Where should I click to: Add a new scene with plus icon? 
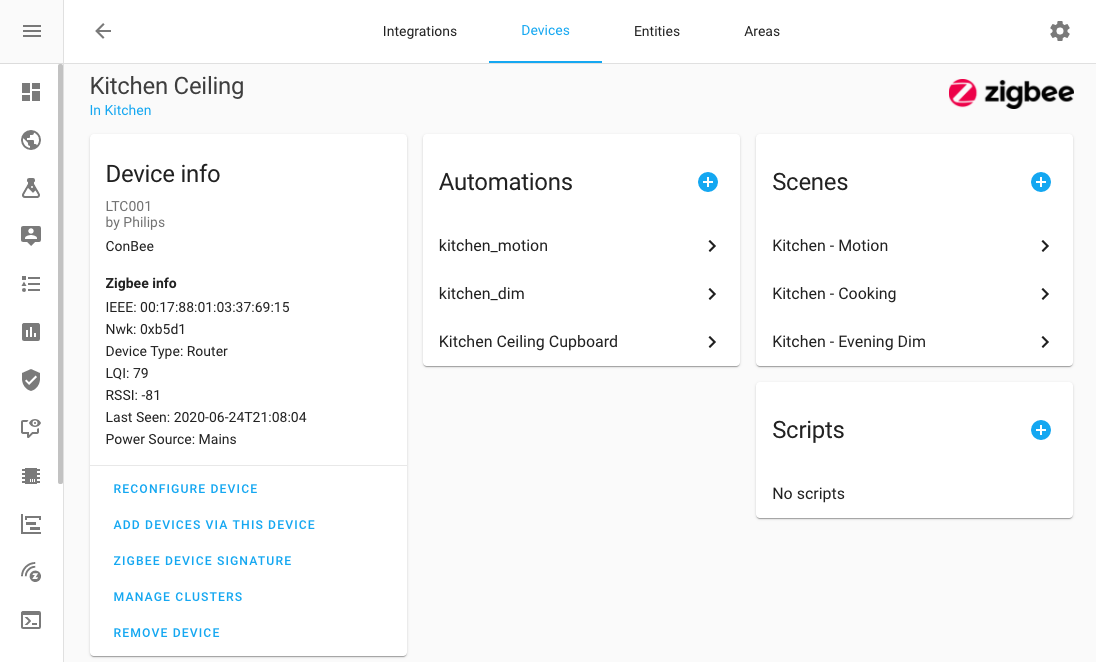point(1041,182)
